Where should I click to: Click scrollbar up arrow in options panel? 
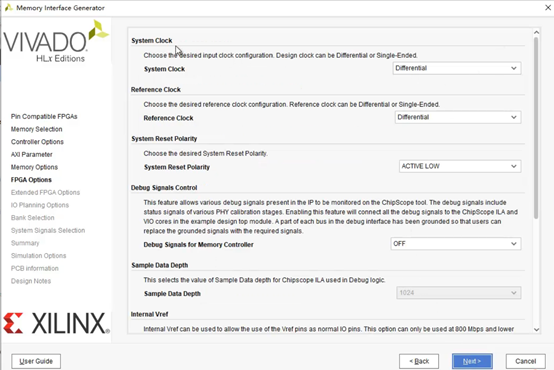coord(536,32)
